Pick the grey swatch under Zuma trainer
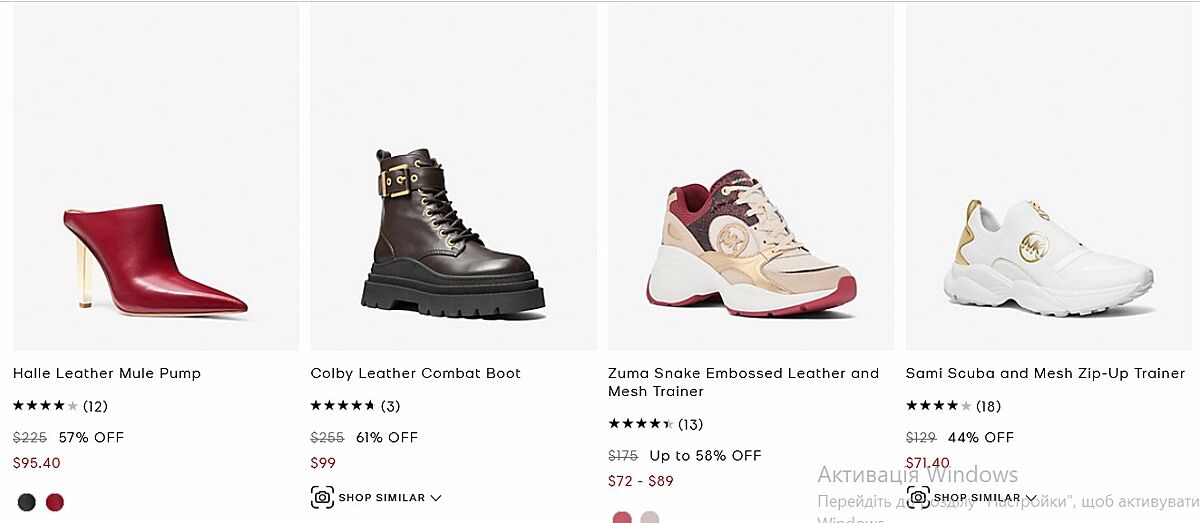 [650, 518]
